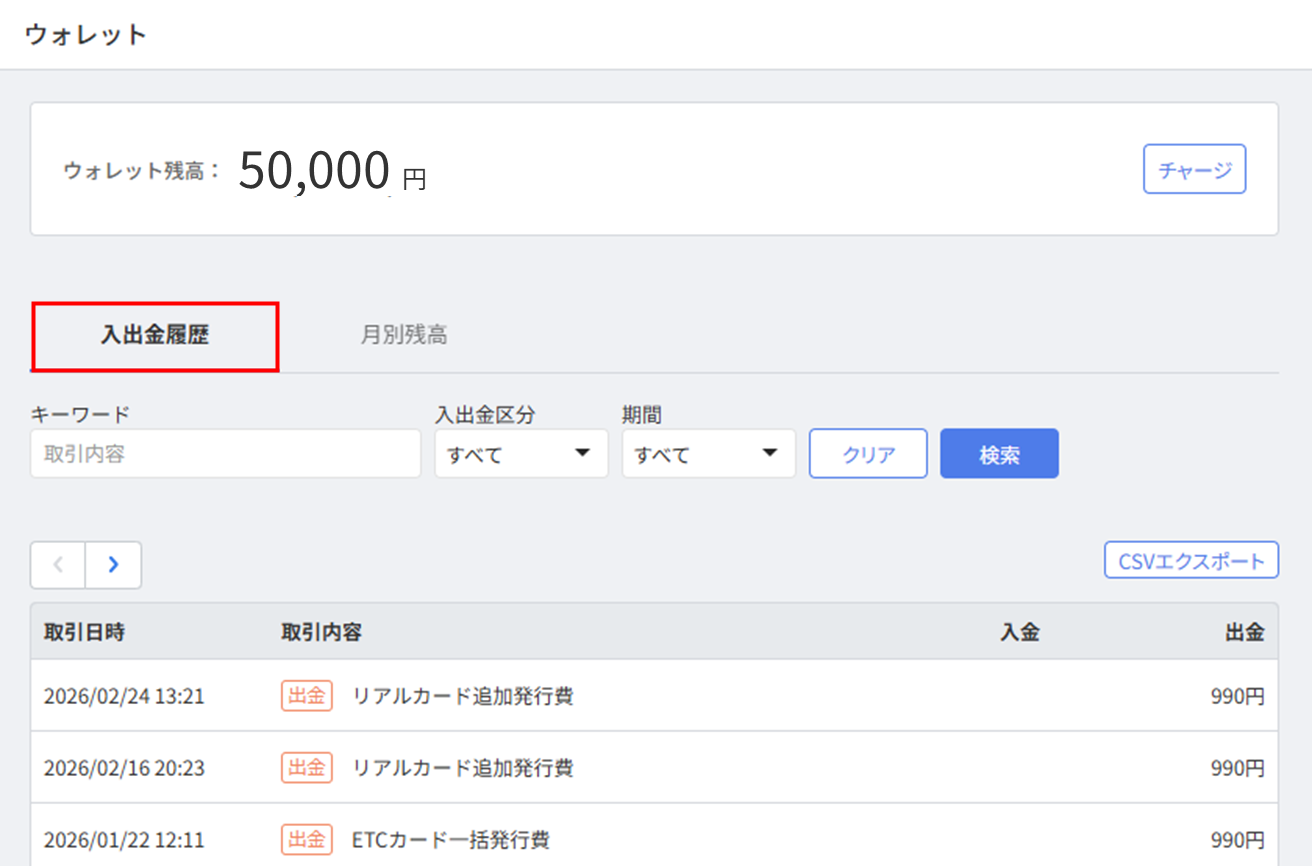
Task: Select the 出金 column header
Action: tap(1244, 632)
